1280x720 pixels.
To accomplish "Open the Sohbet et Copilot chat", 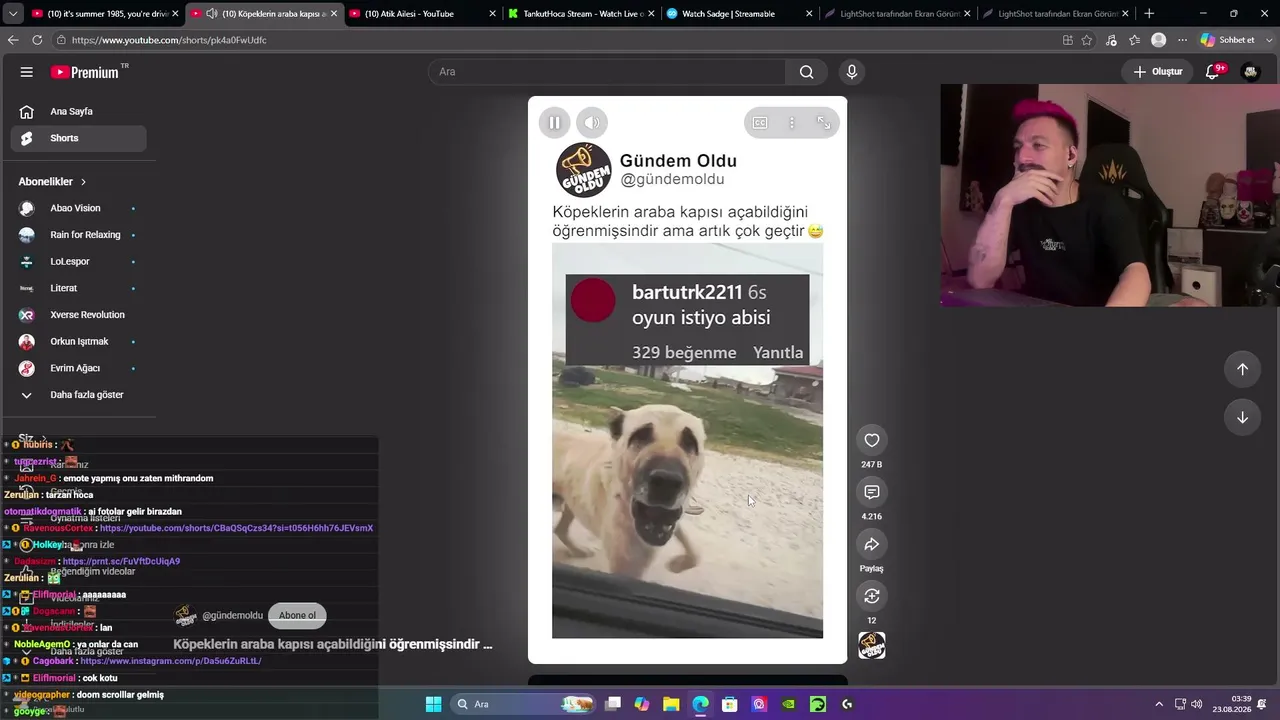I will pyautogui.click(x=1227, y=40).
